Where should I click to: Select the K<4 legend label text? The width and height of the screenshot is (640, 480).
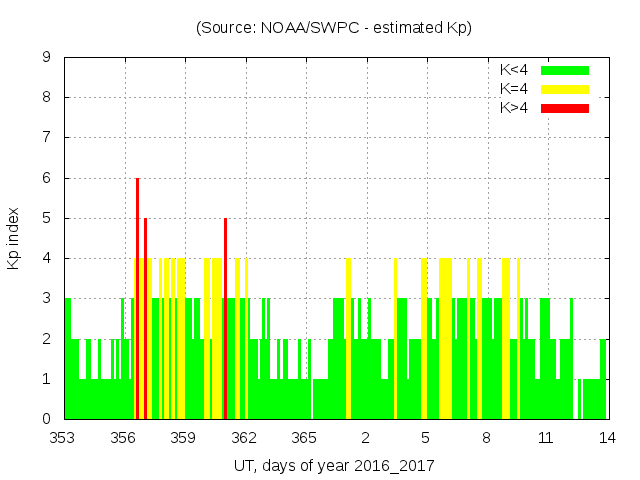point(515,70)
